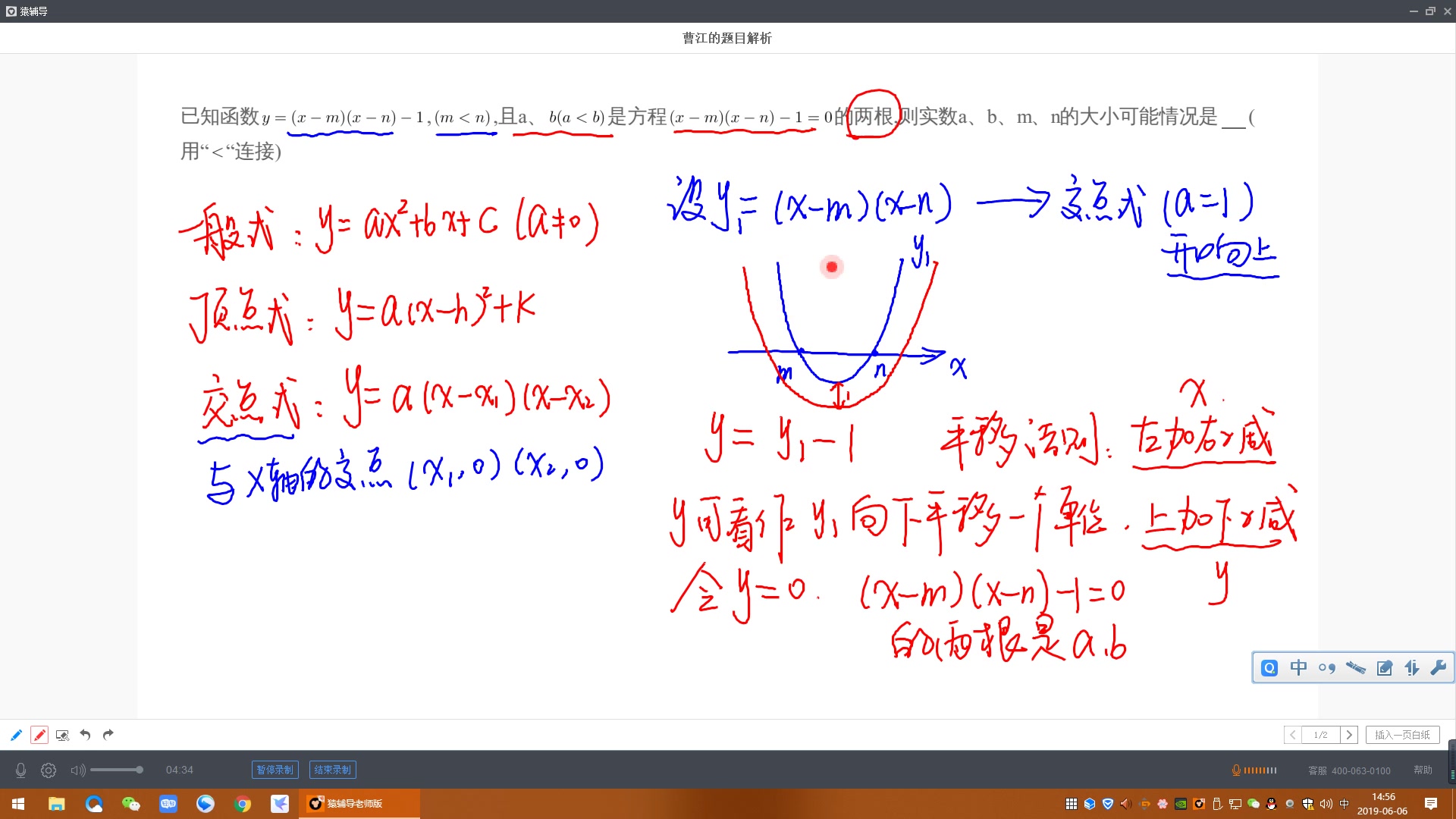Open recording settings gear

click(x=48, y=770)
